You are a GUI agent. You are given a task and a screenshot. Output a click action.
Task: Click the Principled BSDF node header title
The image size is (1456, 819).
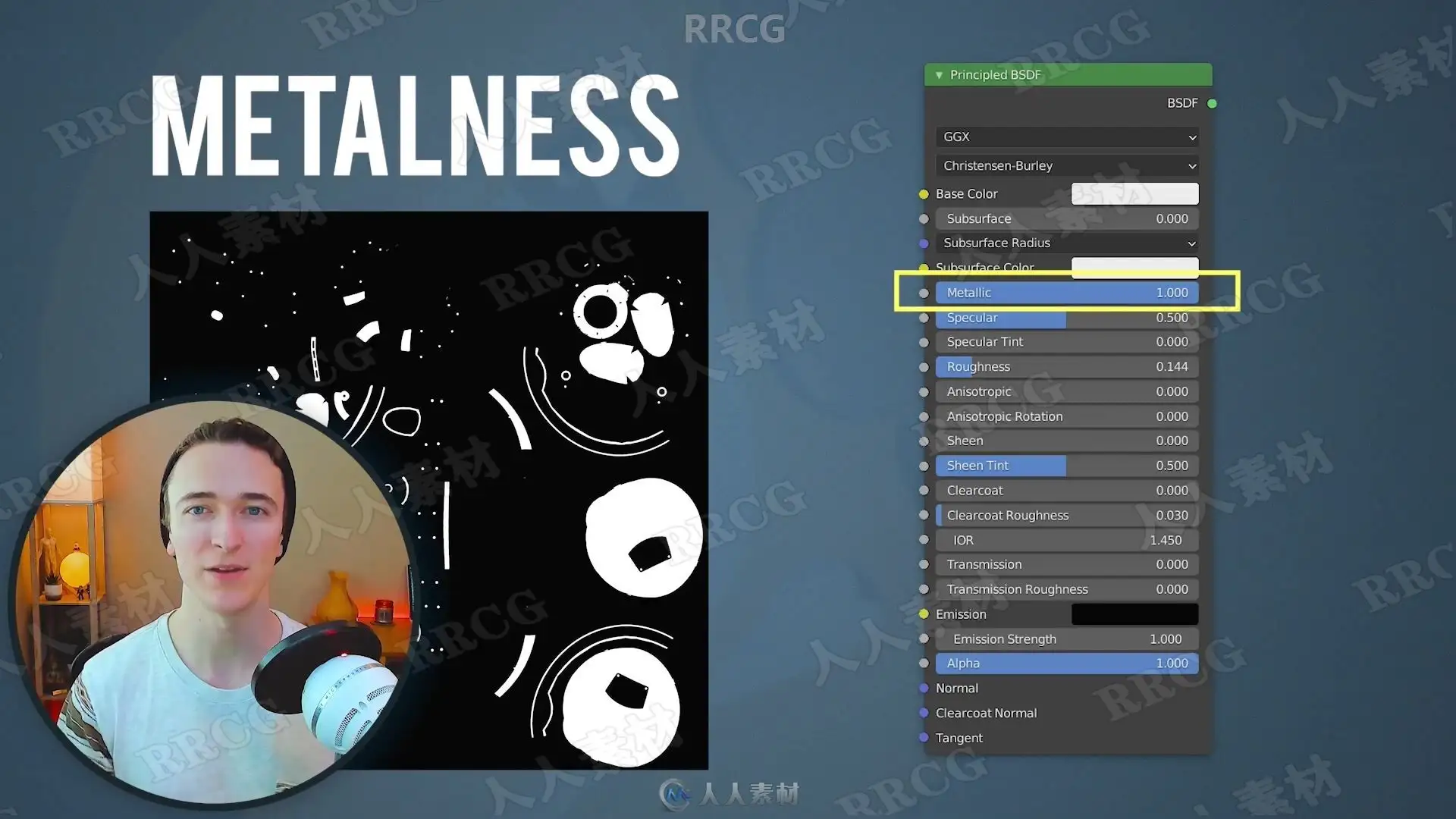995,75
